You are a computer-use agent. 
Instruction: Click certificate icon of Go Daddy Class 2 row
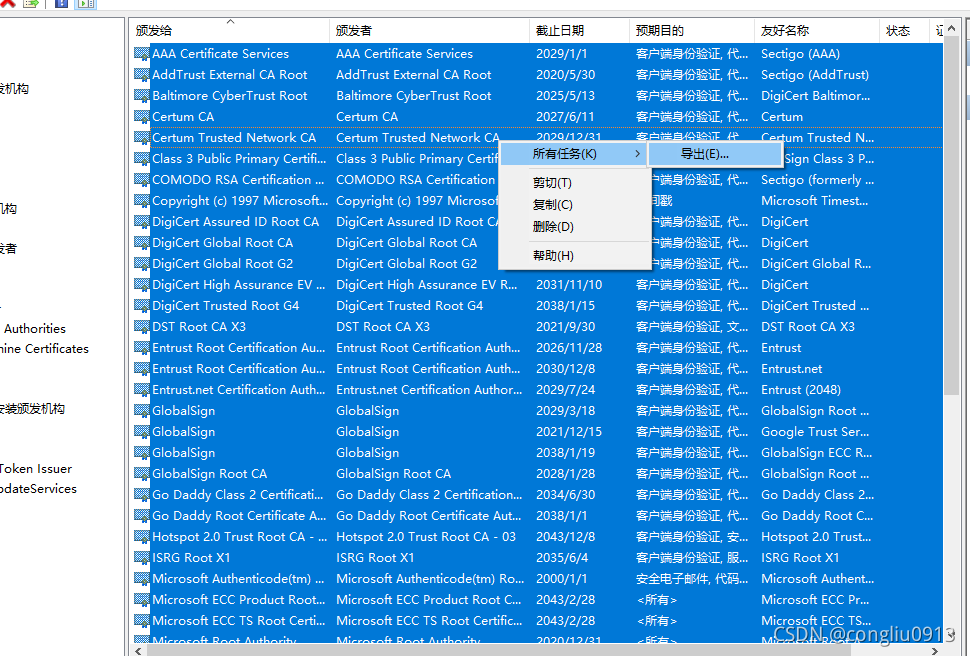click(142, 495)
